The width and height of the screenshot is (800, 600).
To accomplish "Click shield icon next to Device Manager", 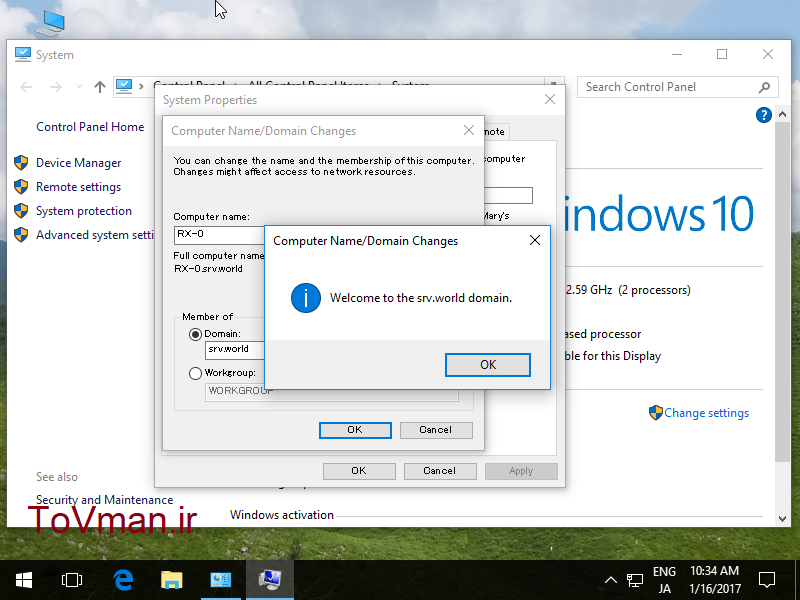I will tap(21, 163).
